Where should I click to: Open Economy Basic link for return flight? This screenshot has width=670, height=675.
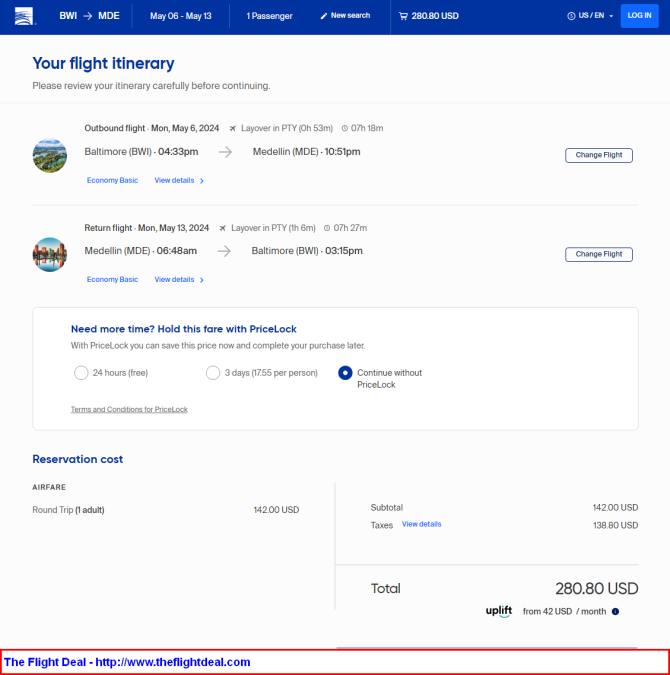tap(112, 279)
